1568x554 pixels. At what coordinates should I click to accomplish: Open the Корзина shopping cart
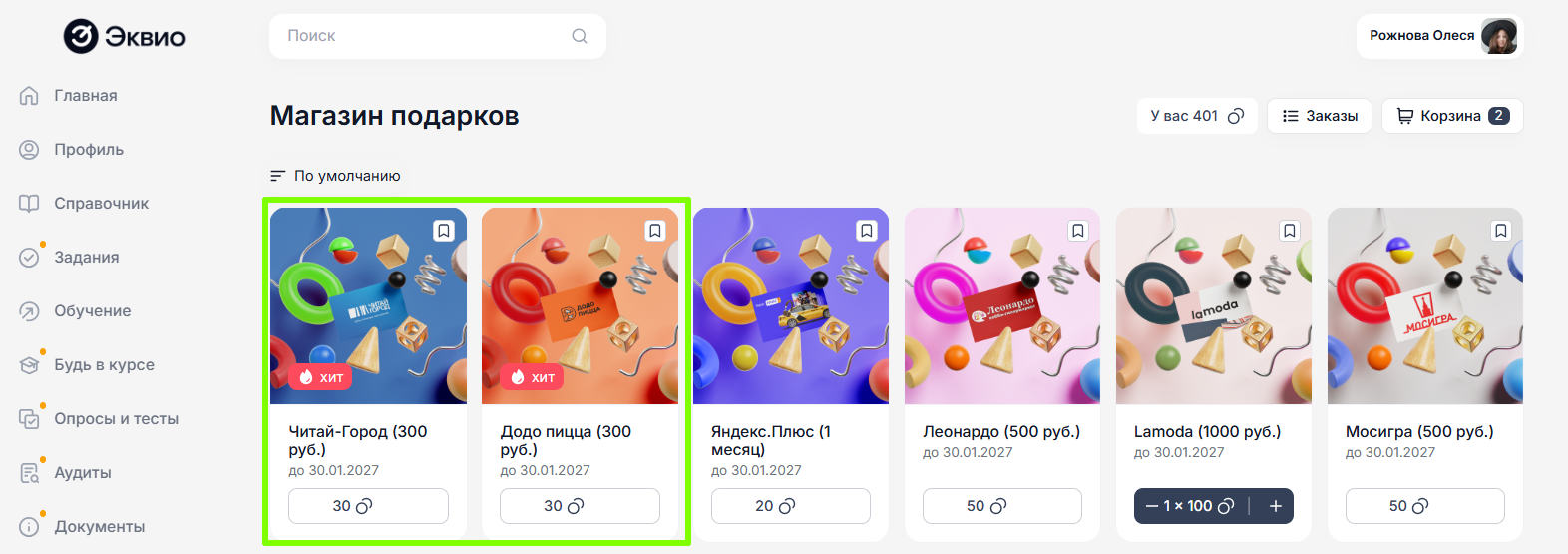[1451, 116]
